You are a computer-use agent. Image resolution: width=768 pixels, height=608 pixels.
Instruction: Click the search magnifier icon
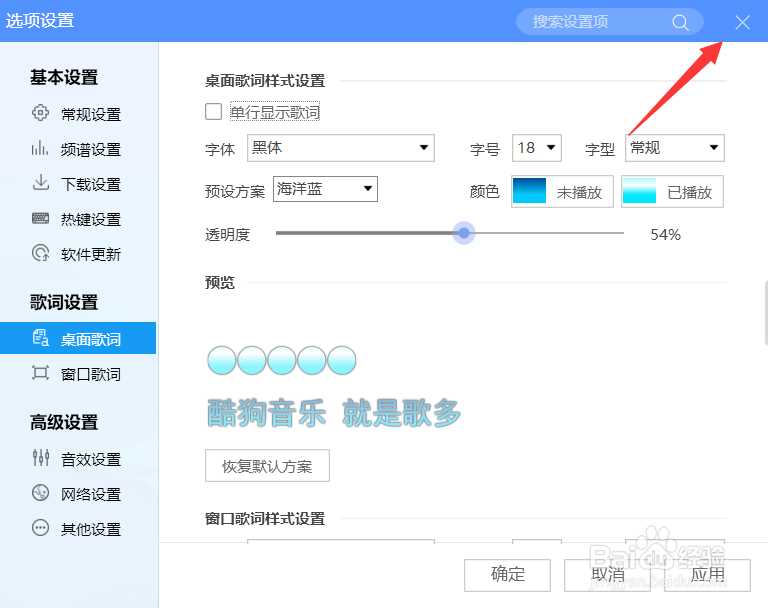(680, 22)
